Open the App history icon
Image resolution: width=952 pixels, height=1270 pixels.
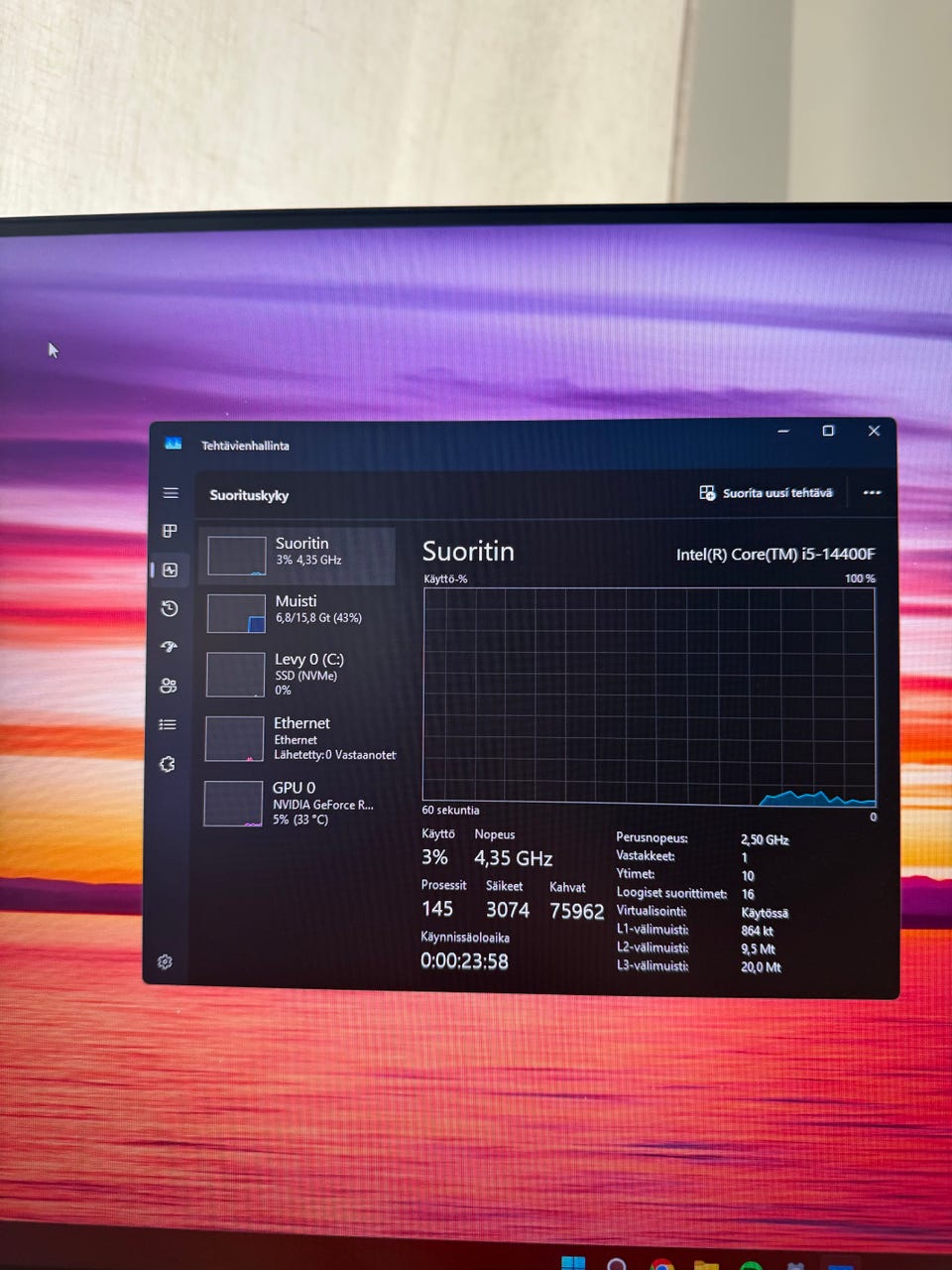(x=170, y=608)
